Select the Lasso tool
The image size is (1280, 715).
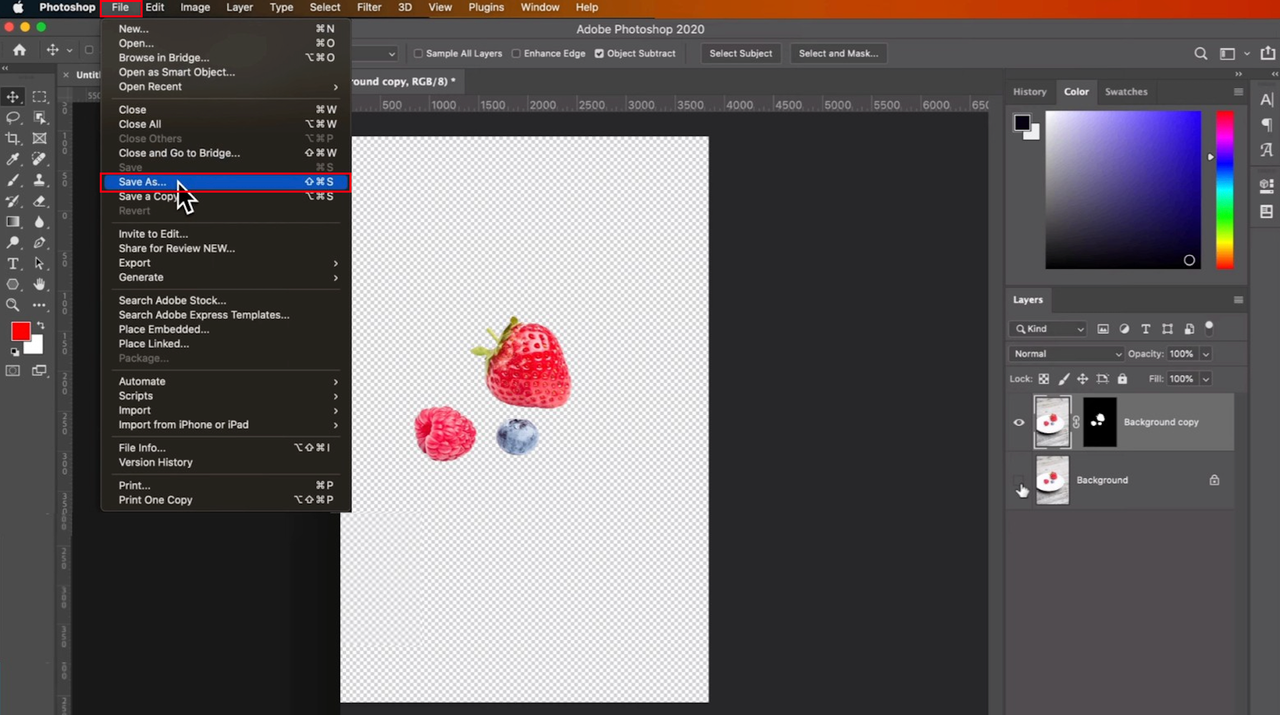point(13,118)
